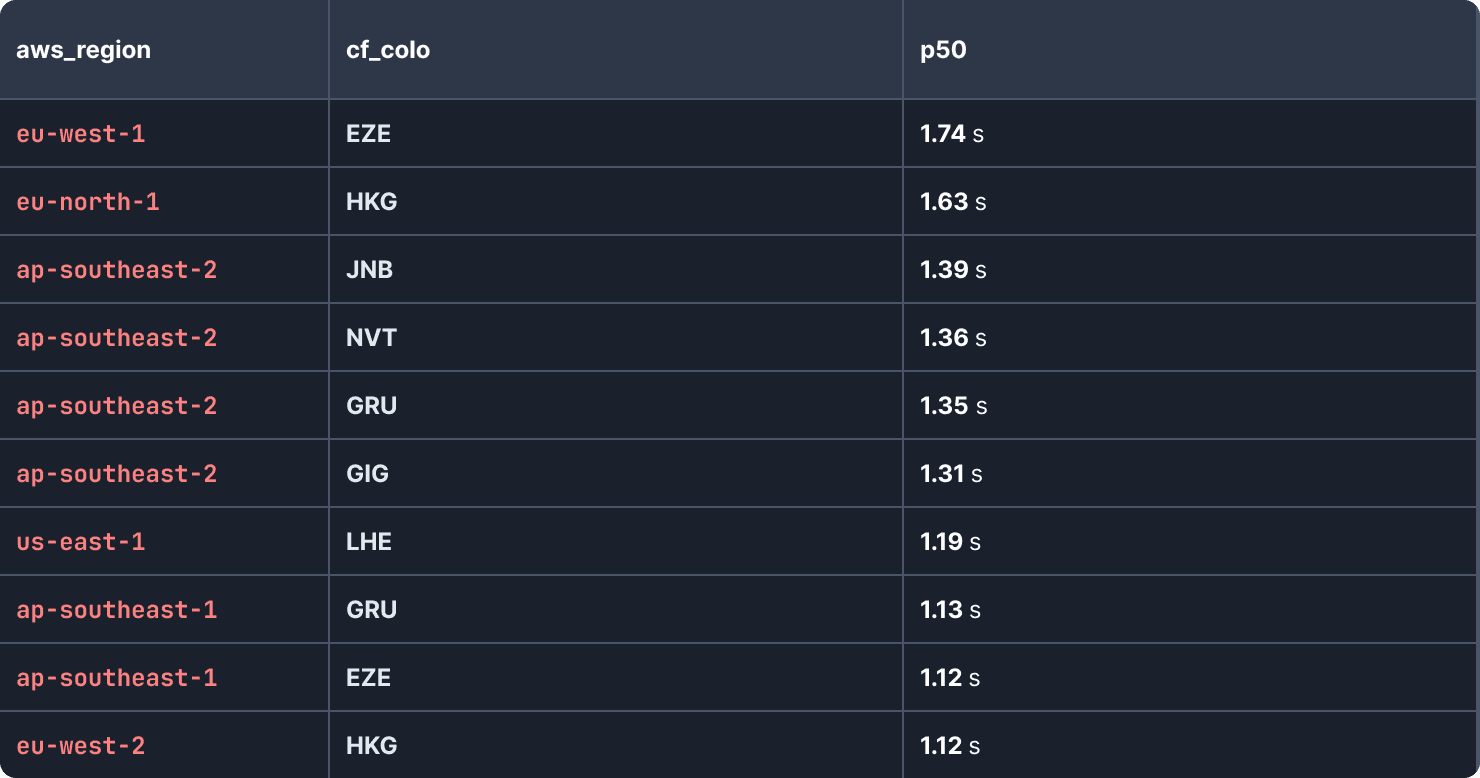Open the eu-north-1 region link

tap(88, 202)
